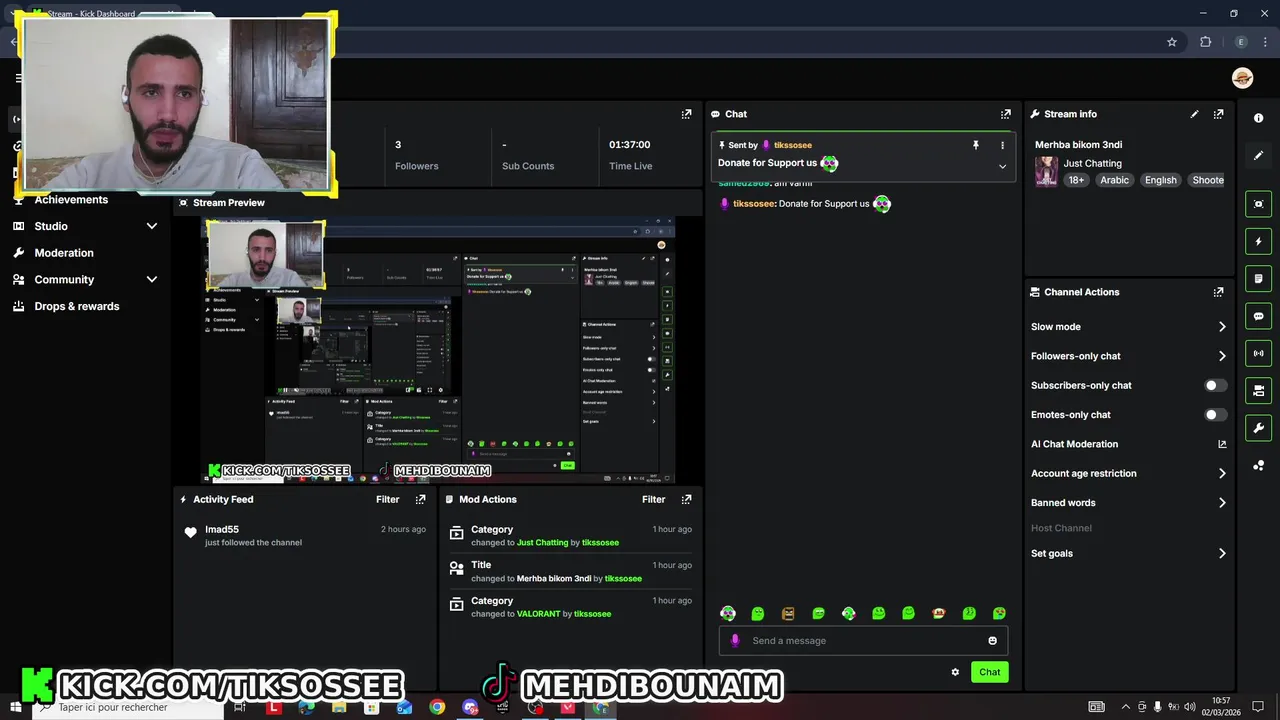Viewport: 1280px width, 720px height.
Task: Open the Activity Feed Filter dropdown
Action: coord(387,499)
